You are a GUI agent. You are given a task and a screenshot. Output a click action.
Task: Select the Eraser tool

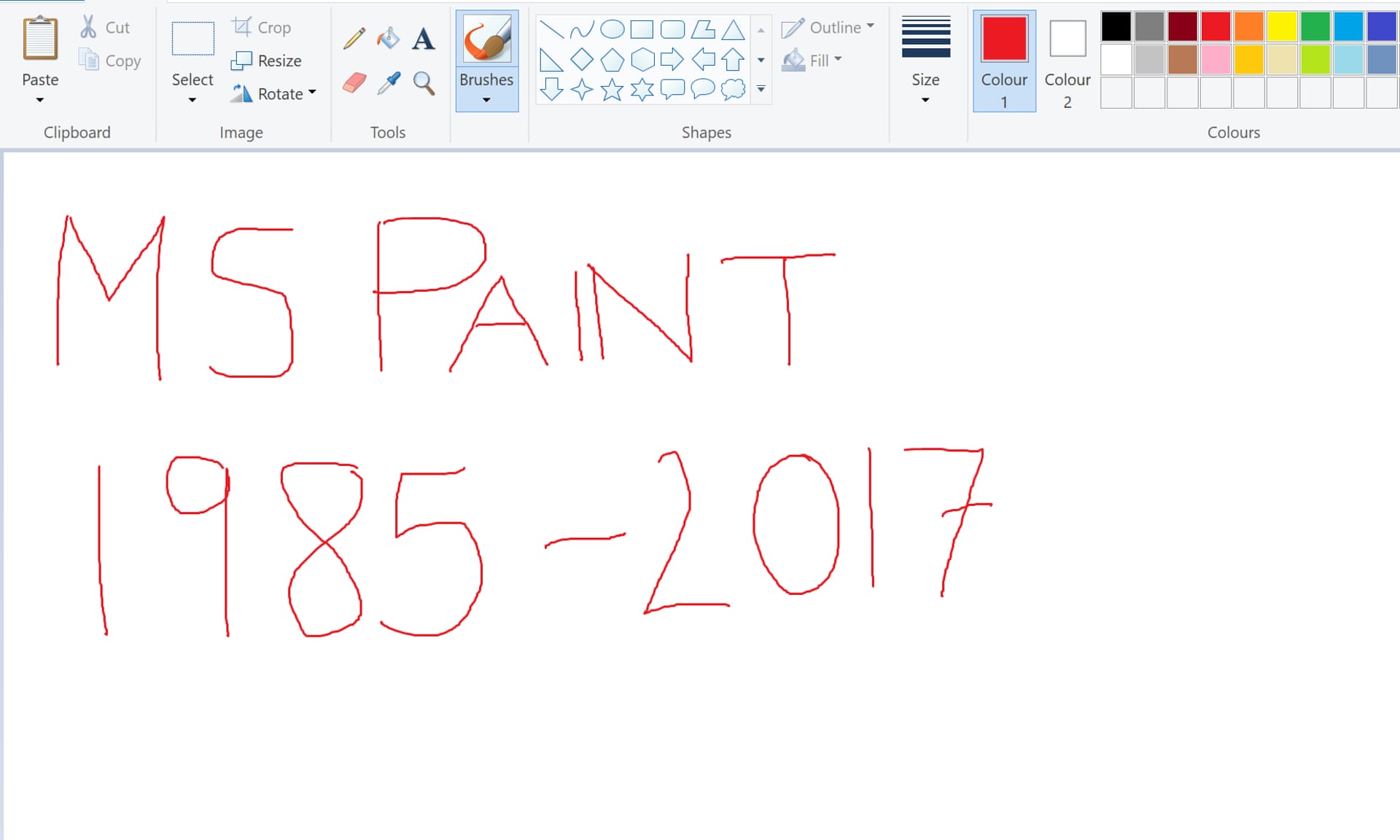353,82
